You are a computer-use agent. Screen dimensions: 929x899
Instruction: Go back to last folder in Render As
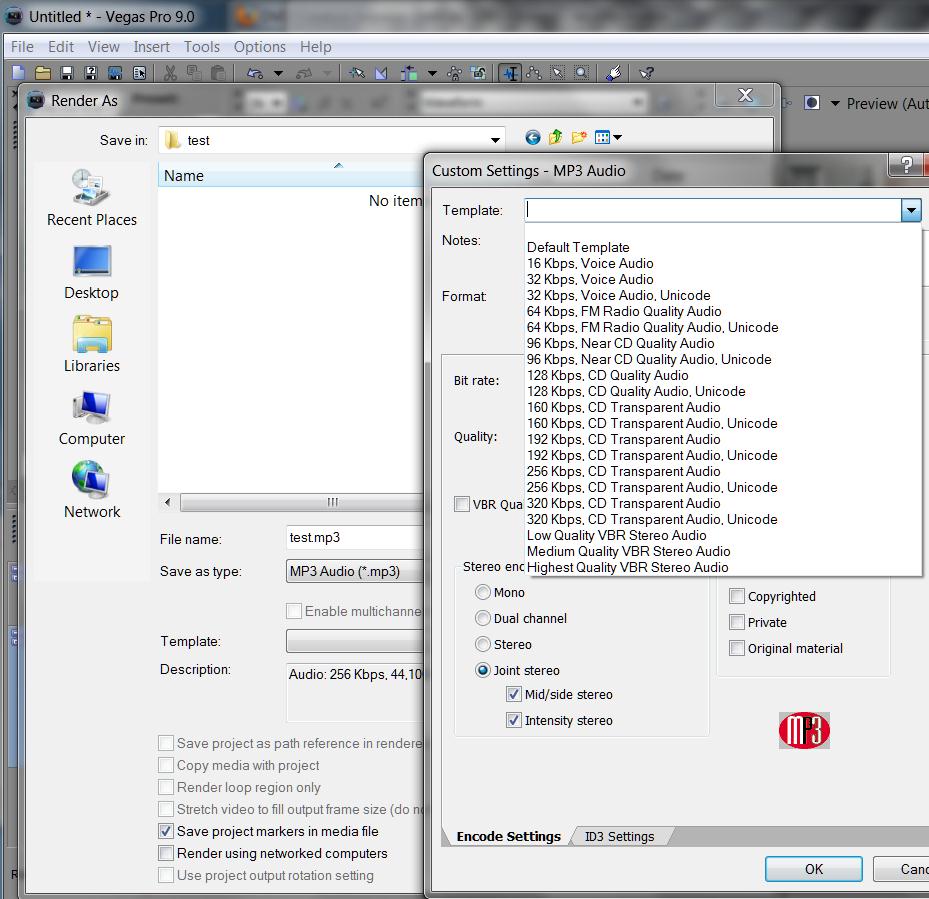tap(533, 137)
